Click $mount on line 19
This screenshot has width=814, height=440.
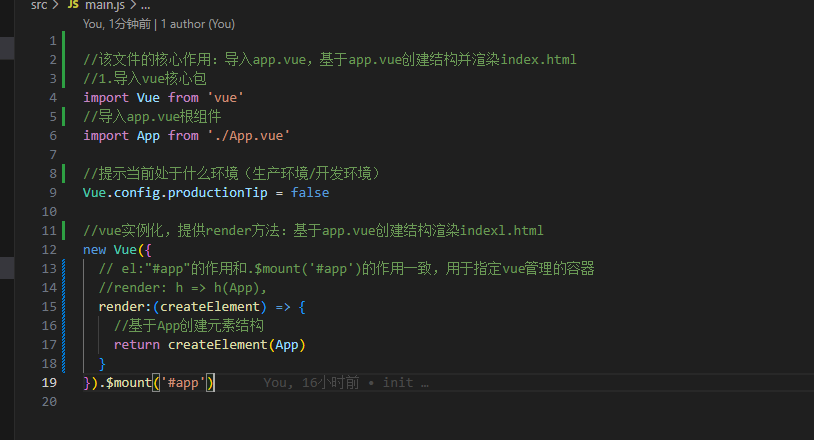129,382
